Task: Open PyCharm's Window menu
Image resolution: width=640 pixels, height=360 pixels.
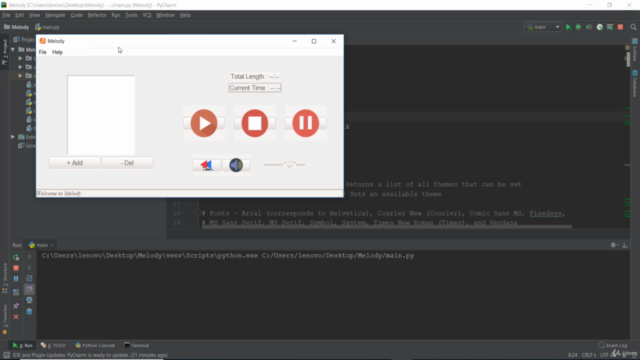Action: tap(165, 15)
